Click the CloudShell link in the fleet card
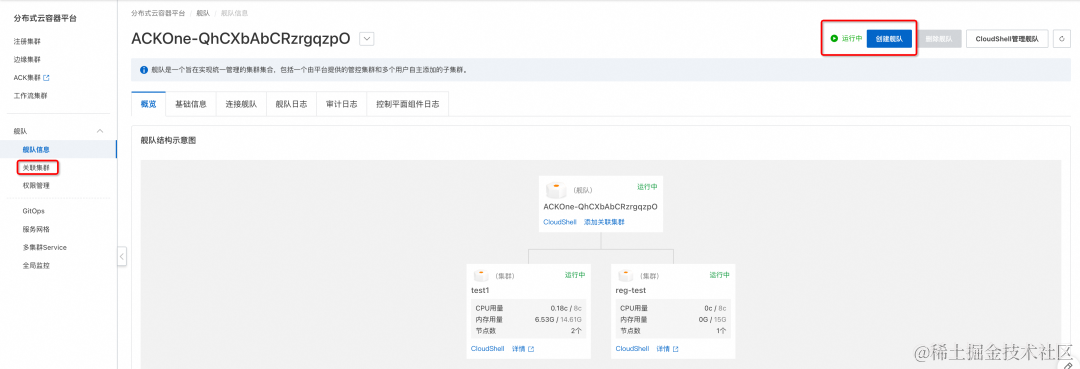The height and width of the screenshot is (369, 1080). tap(560, 222)
